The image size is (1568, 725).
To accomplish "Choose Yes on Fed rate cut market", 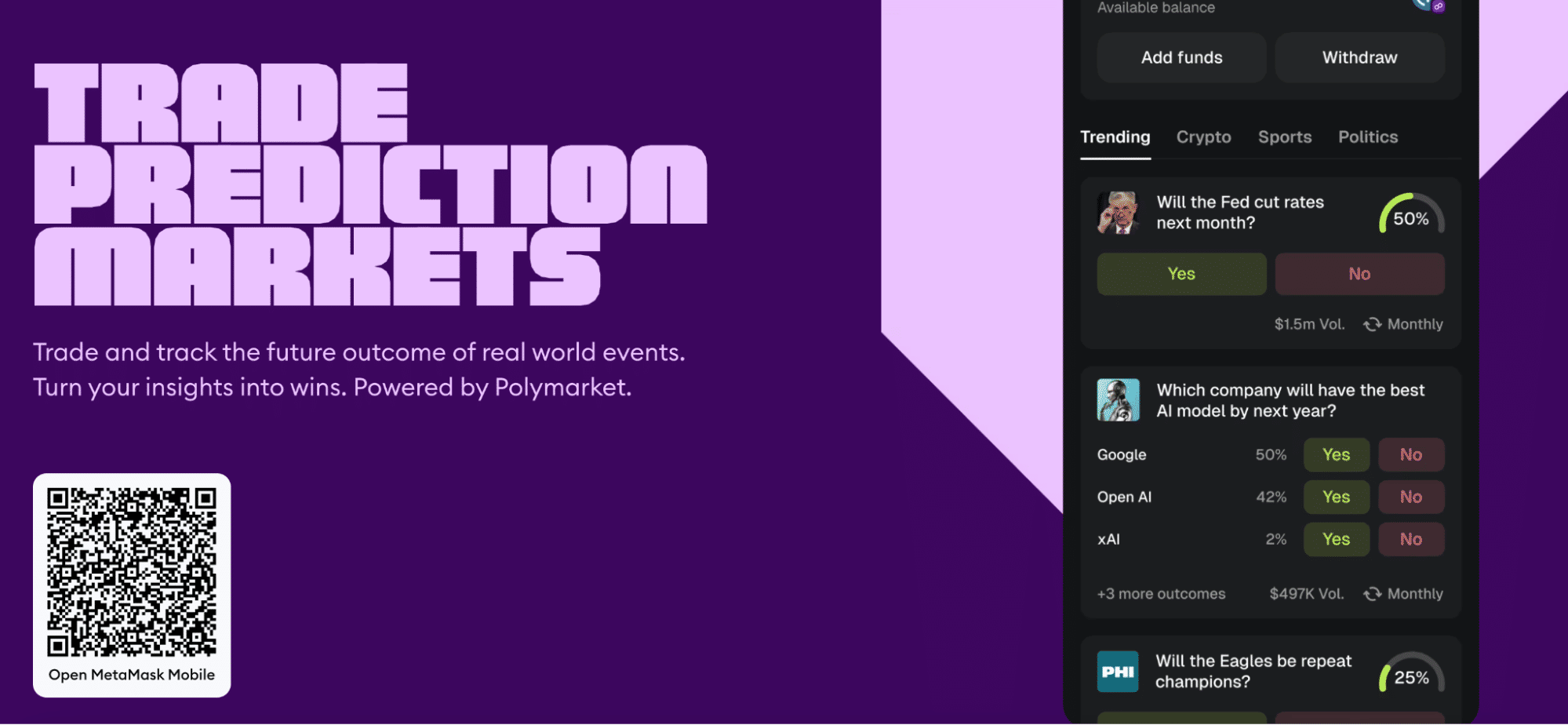I will pos(1181,274).
